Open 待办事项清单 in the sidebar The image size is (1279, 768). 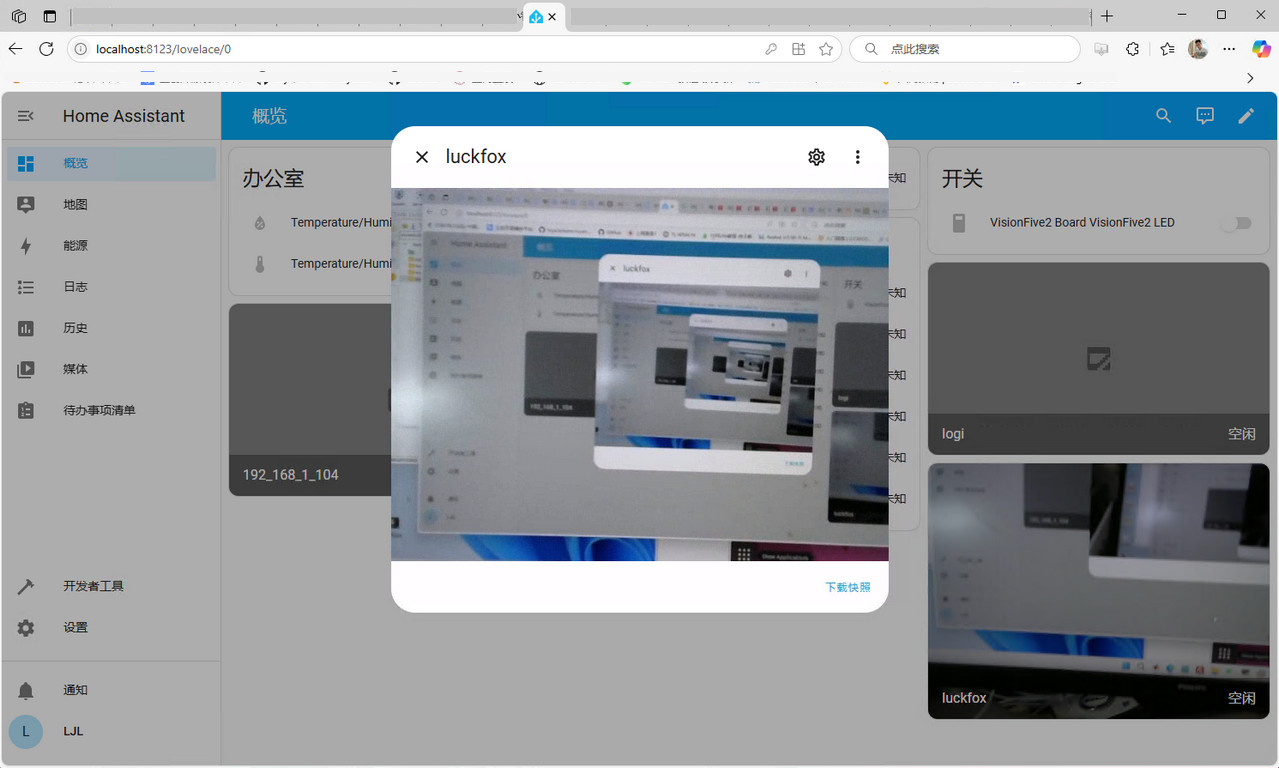tap(111, 410)
